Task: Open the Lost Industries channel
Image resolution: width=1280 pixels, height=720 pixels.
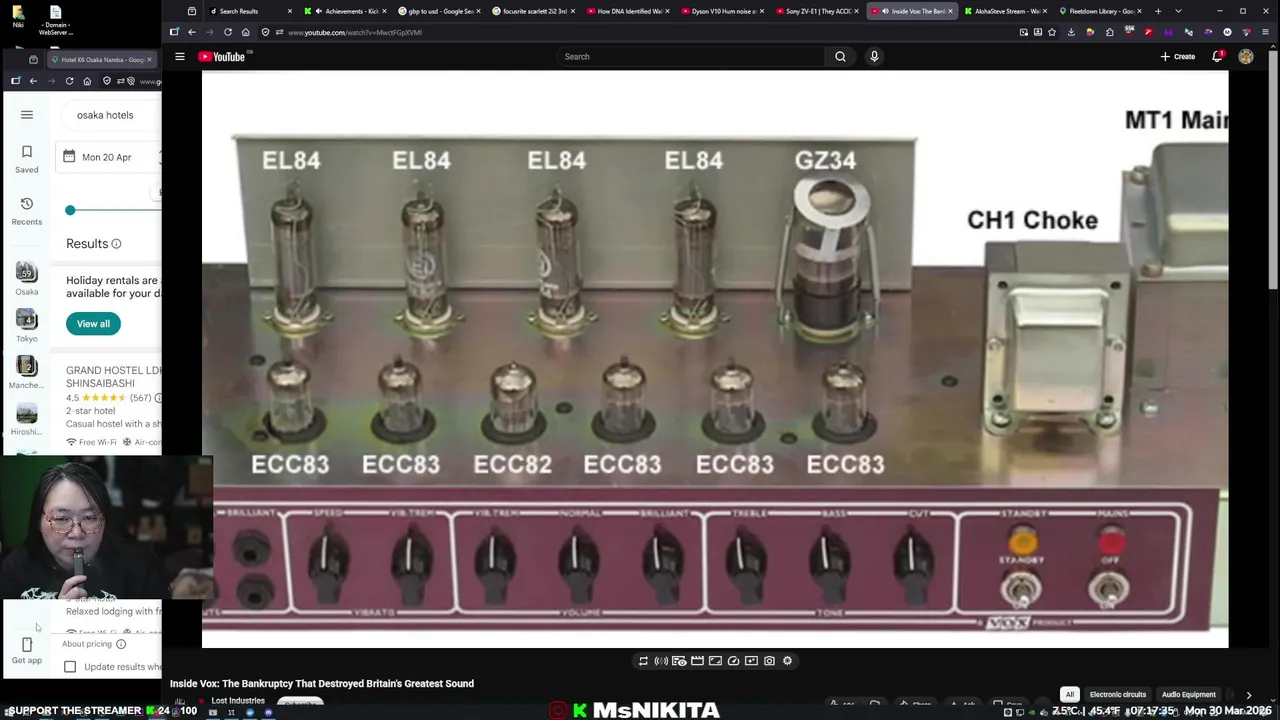Action: coord(238,701)
